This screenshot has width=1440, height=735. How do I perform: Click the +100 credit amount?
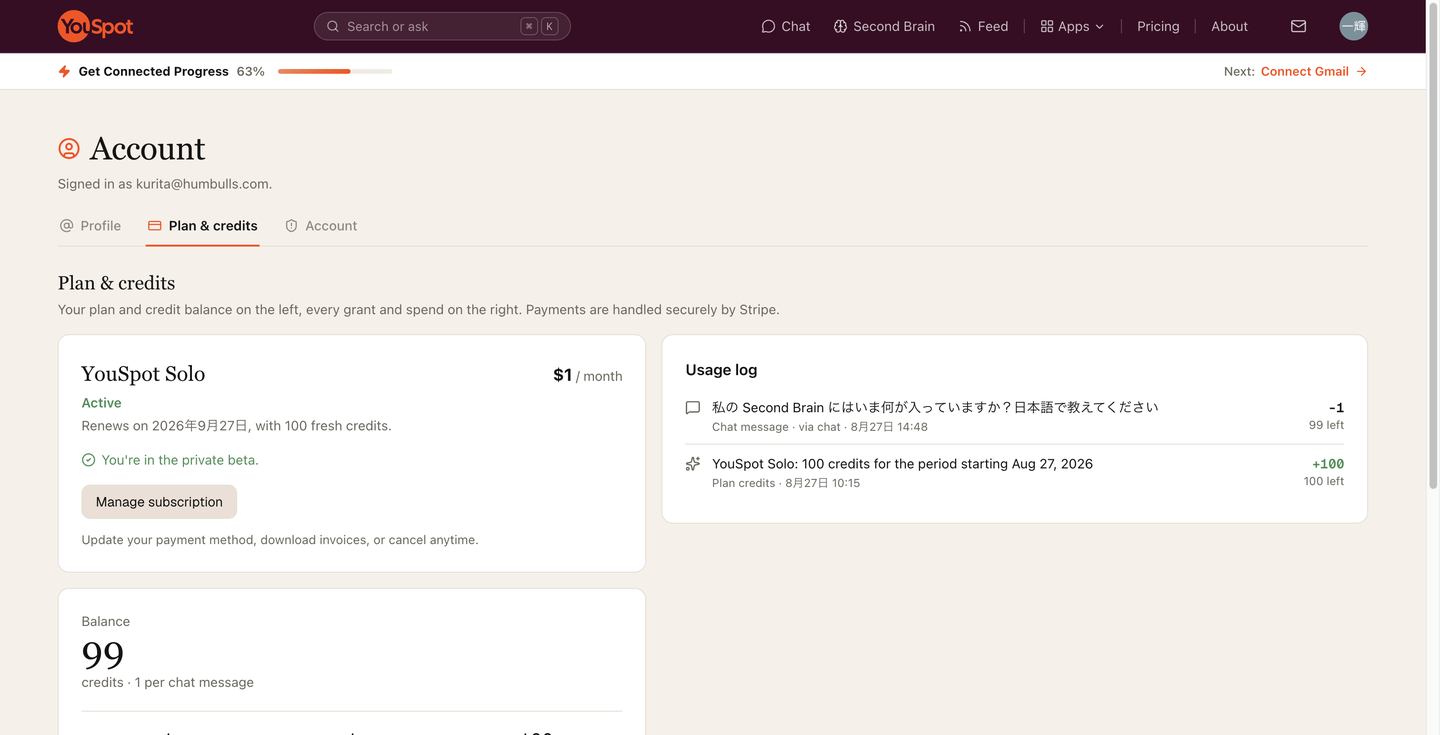click(x=1328, y=464)
